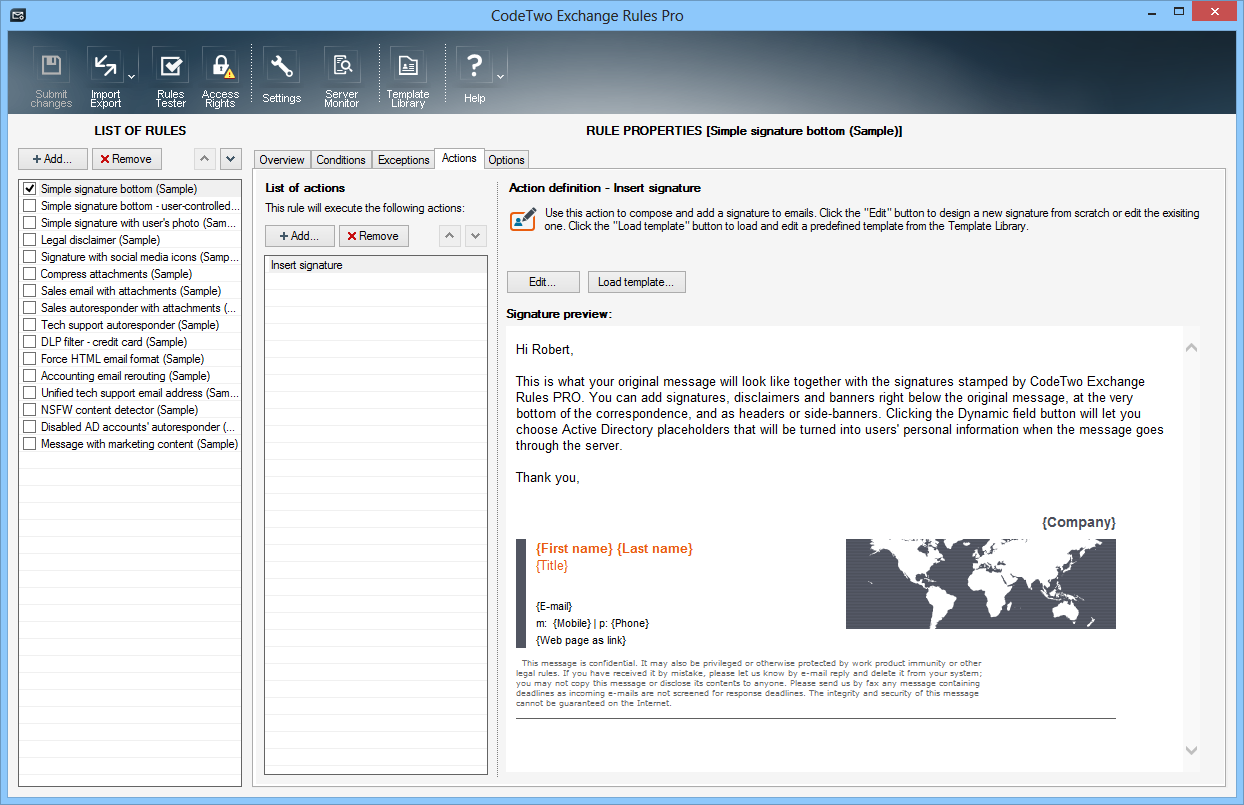
Task: Select the Actions tab
Action: [x=459, y=158]
